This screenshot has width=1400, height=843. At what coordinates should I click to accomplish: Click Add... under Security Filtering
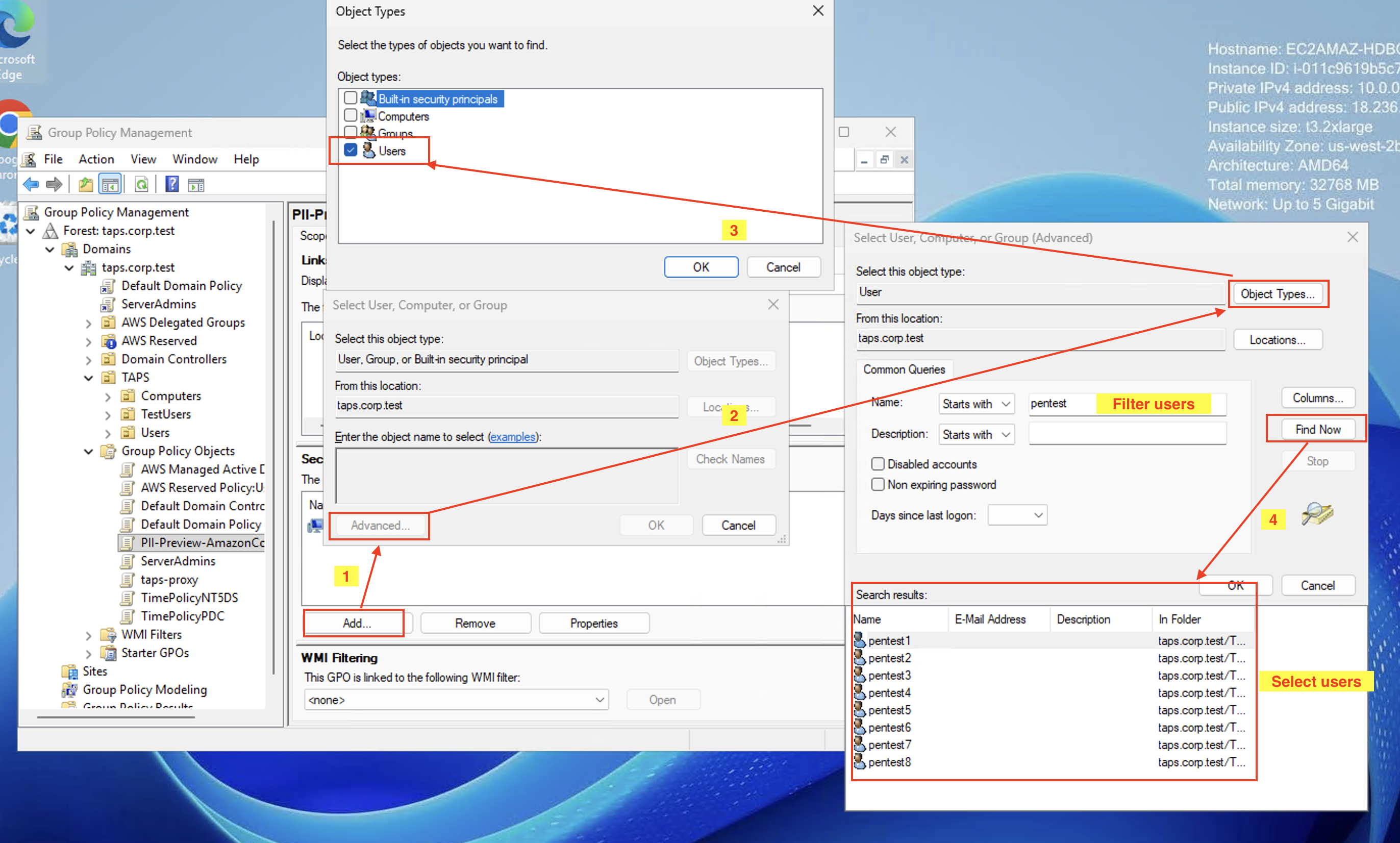click(356, 623)
